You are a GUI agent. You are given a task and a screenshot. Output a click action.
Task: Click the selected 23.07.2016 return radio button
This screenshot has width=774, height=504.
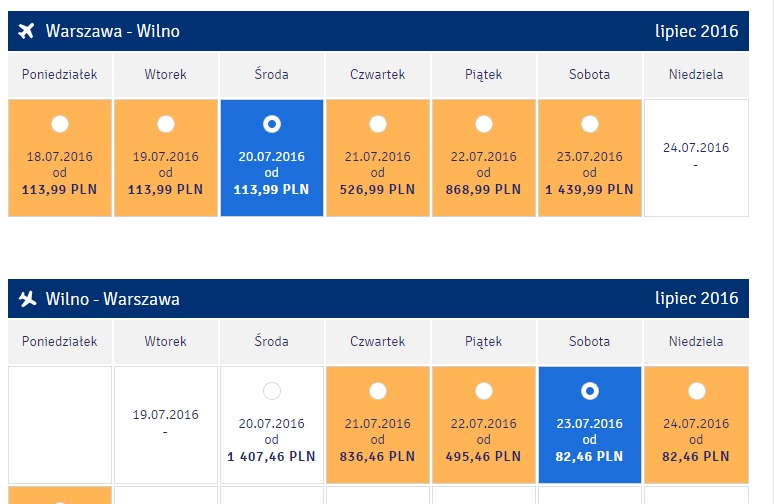point(589,391)
